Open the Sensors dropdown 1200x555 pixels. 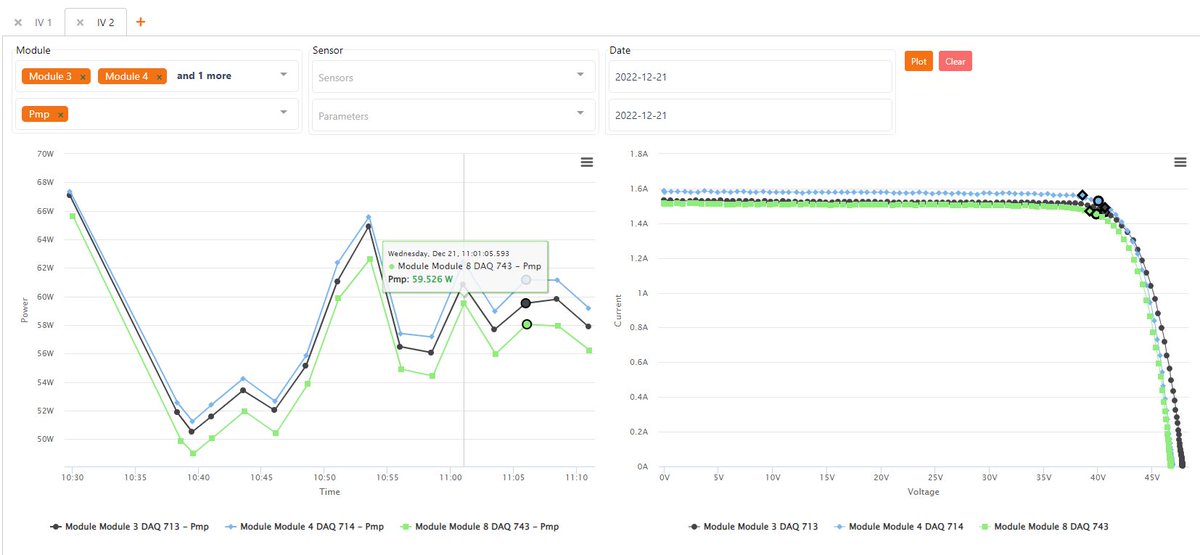coord(453,76)
